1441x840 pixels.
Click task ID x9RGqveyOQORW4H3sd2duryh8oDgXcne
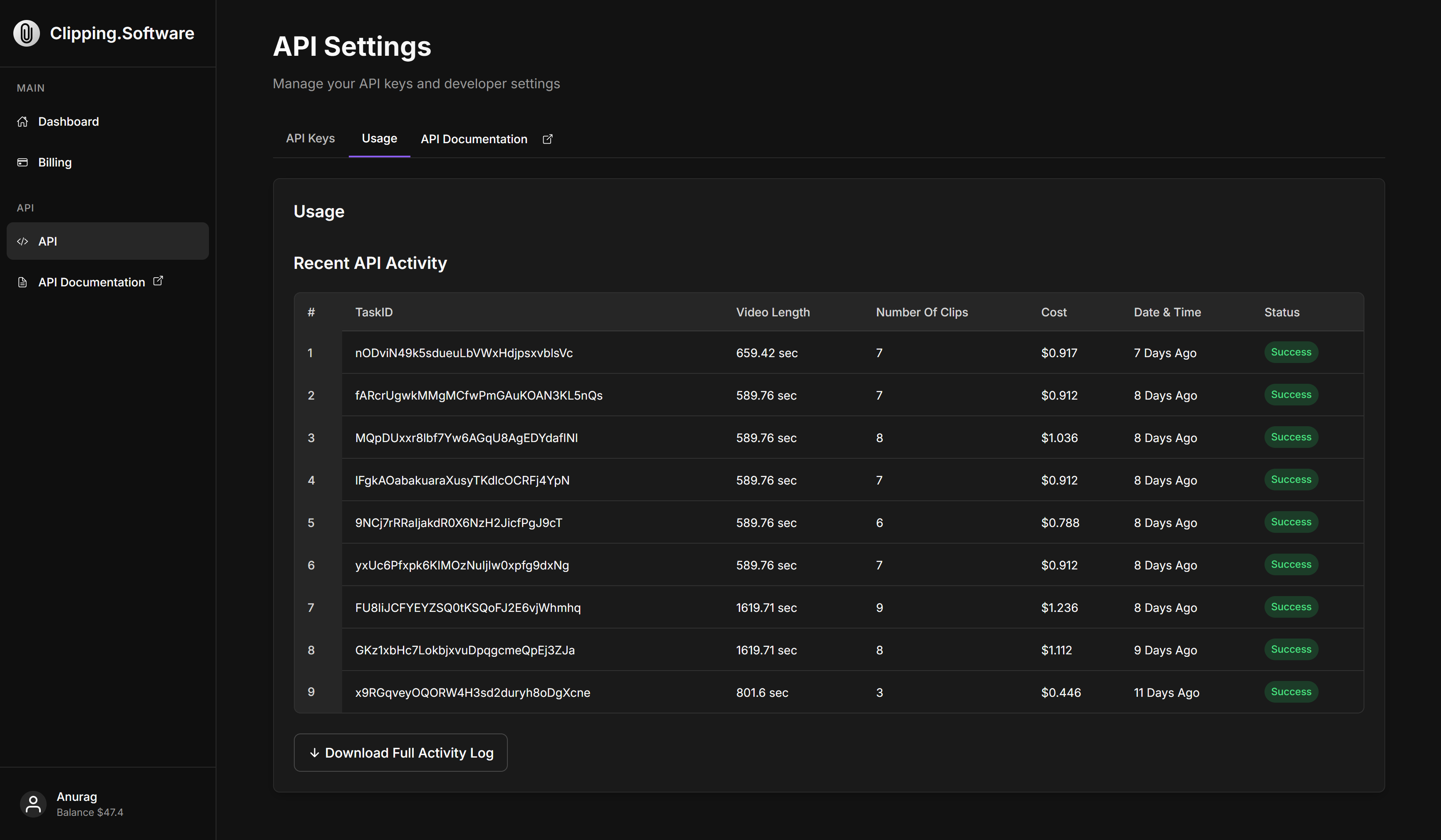point(472,693)
